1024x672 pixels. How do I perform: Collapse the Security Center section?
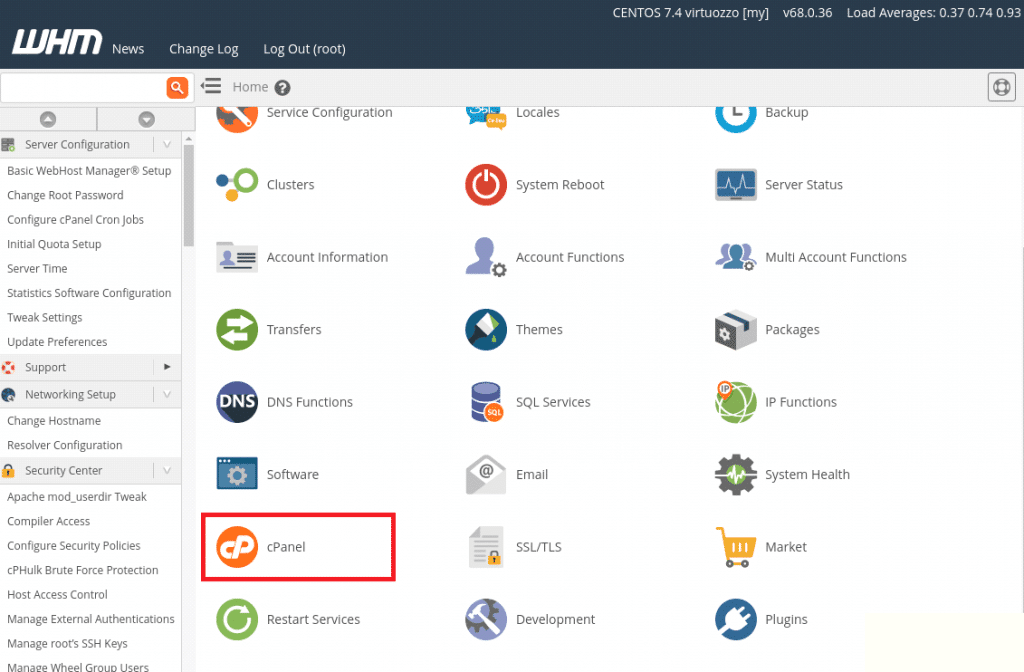point(166,470)
